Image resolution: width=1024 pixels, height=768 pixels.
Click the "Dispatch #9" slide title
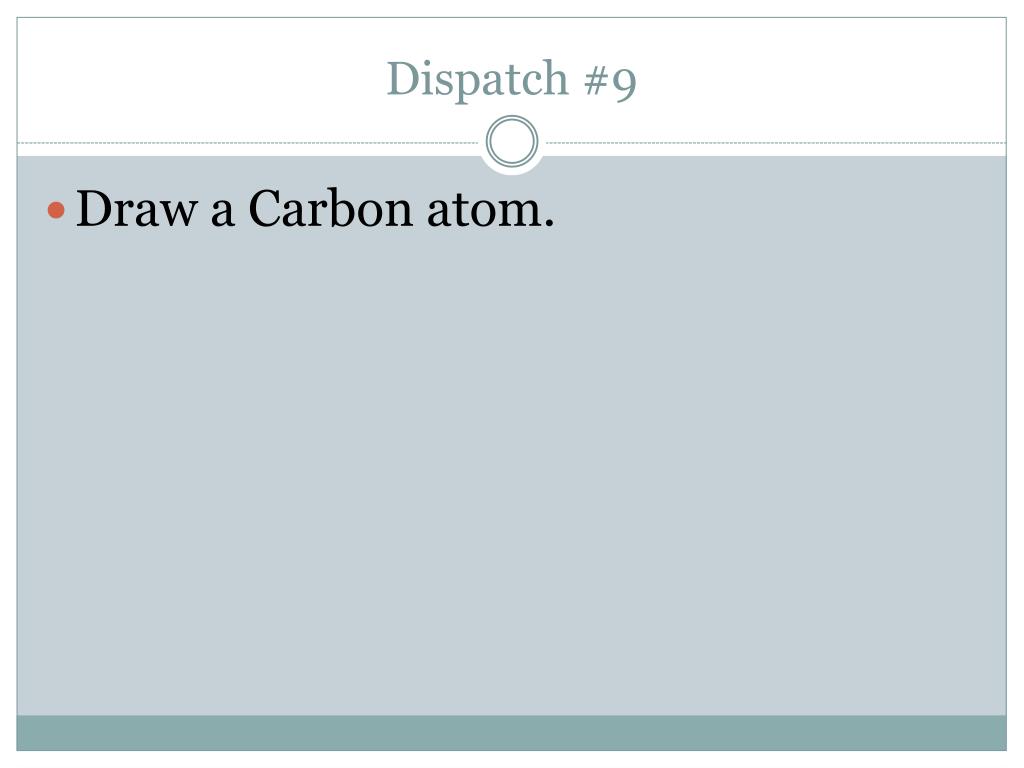coord(511,80)
